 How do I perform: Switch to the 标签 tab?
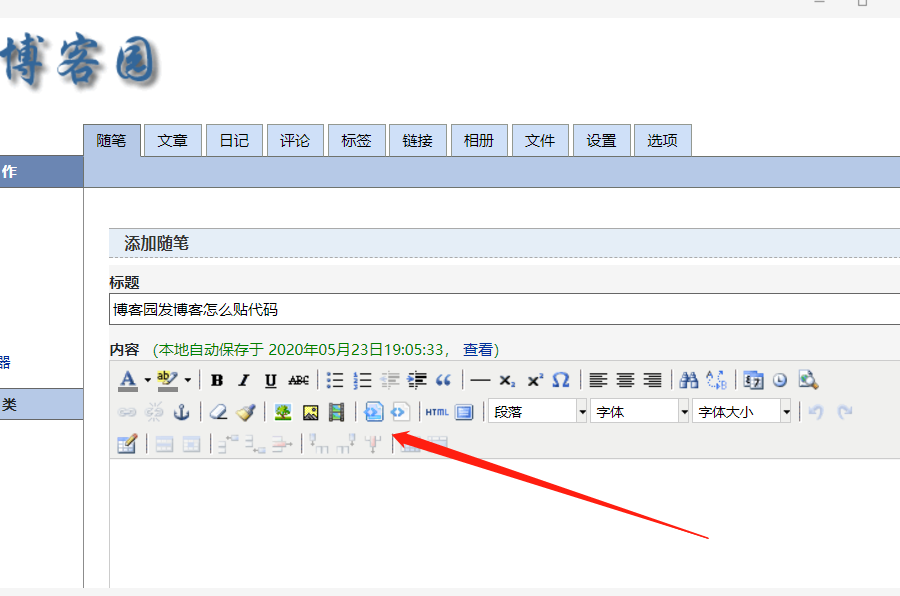click(356, 141)
